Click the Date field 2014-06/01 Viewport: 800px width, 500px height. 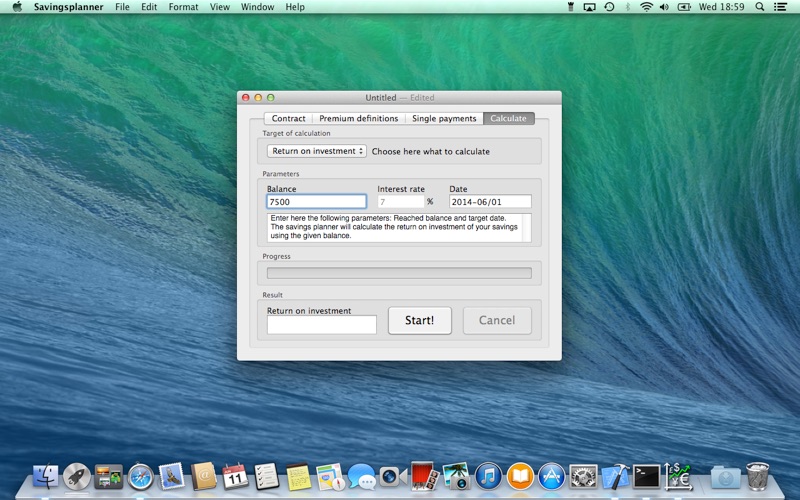coord(490,202)
